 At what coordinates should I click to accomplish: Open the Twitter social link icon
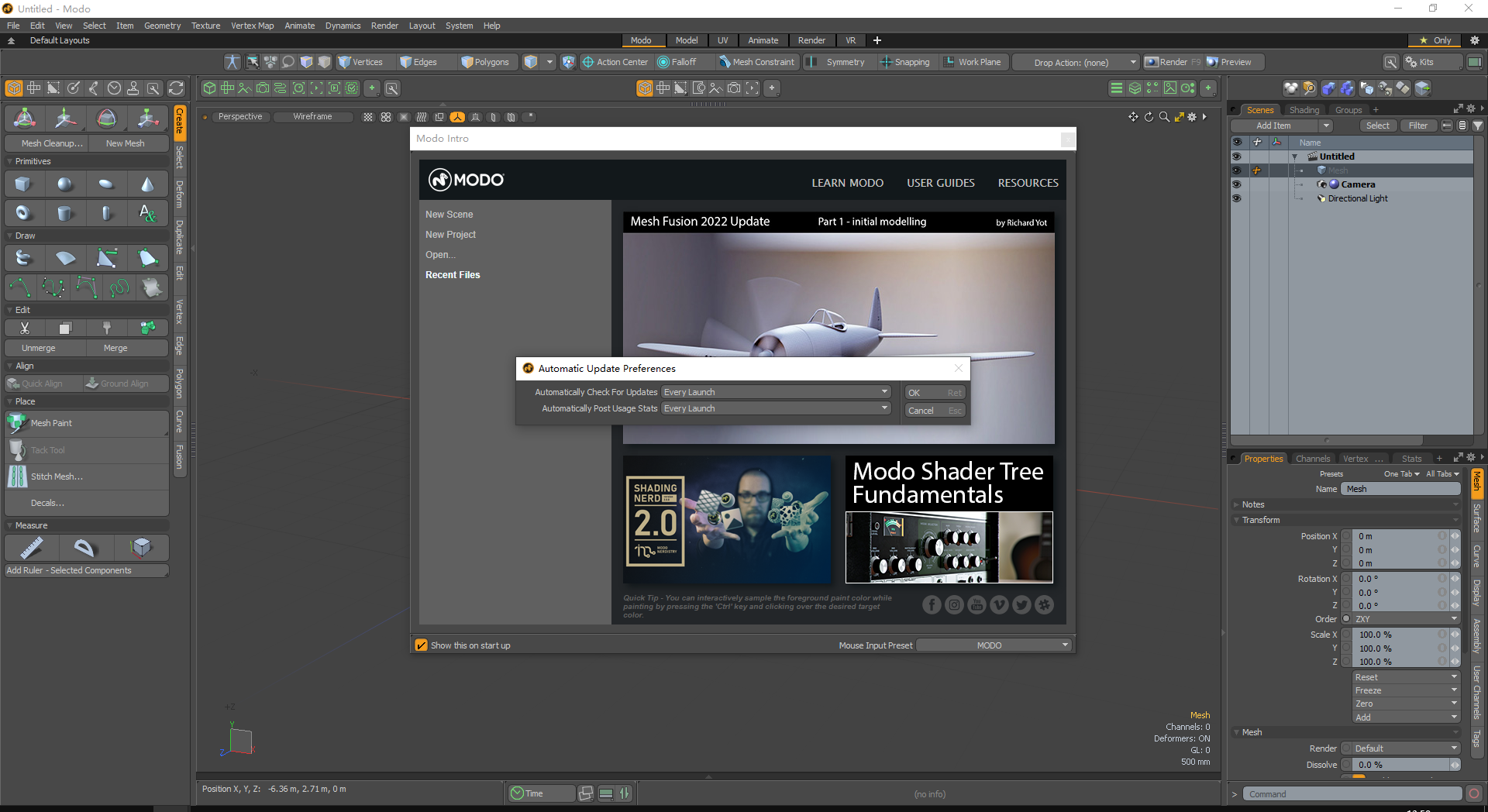coord(1021,605)
